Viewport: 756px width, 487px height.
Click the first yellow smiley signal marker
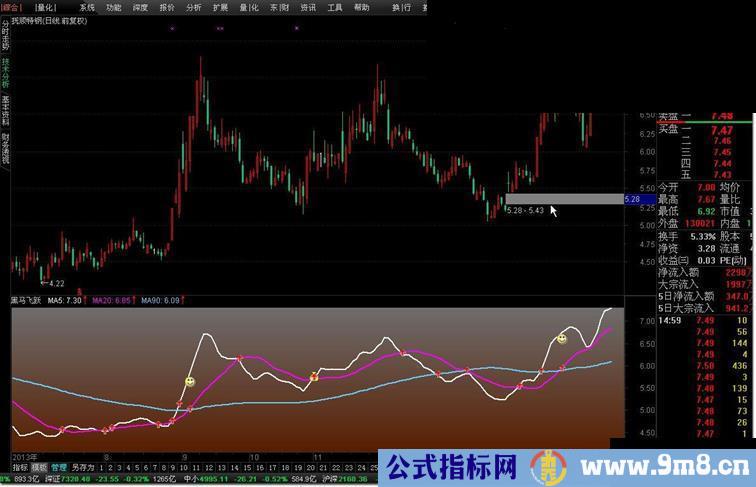click(190, 382)
